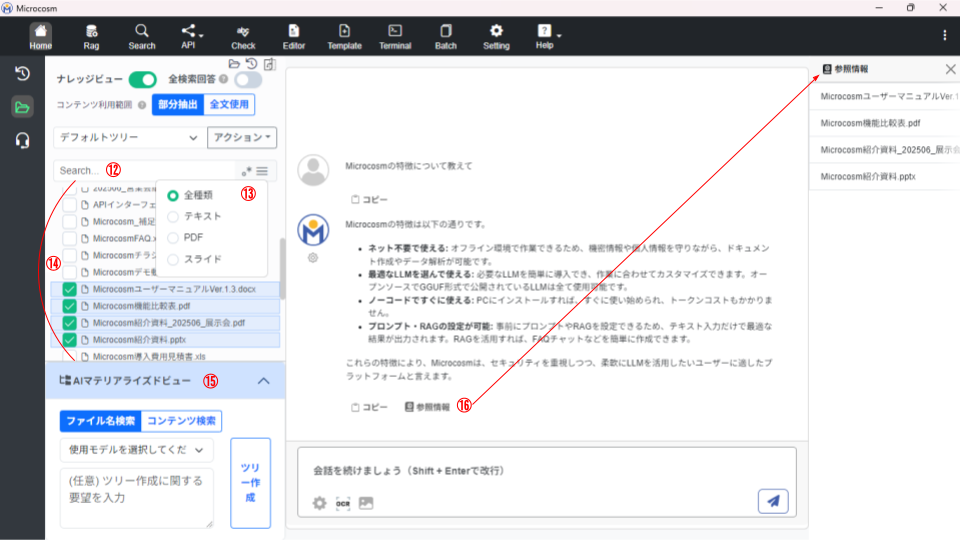Select the 全文使用 option
Image resolution: width=960 pixels, height=540 pixels.
pos(229,105)
